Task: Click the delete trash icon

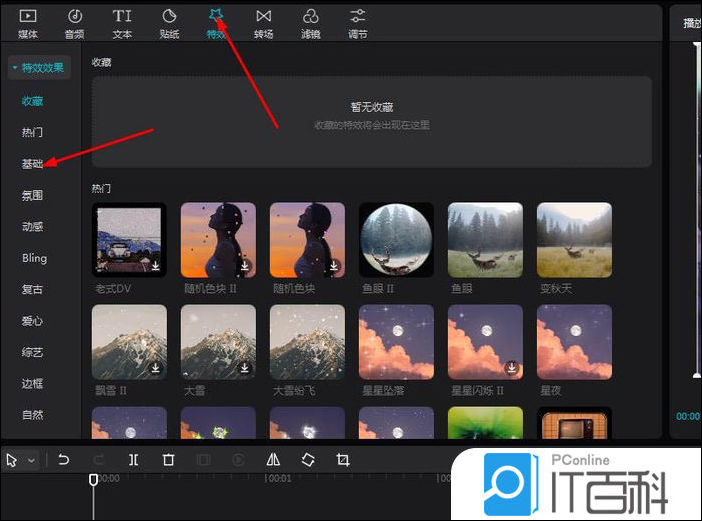Action: pos(168,460)
